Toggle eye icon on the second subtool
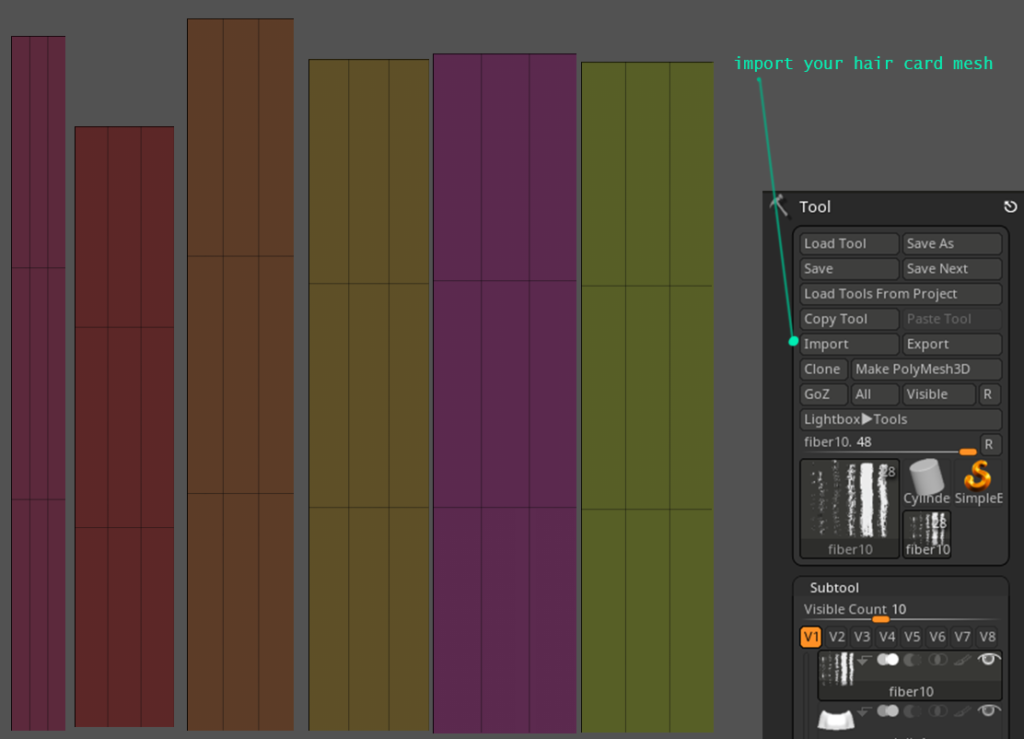Image resolution: width=1024 pixels, height=739 pixels. click(988, 711)
